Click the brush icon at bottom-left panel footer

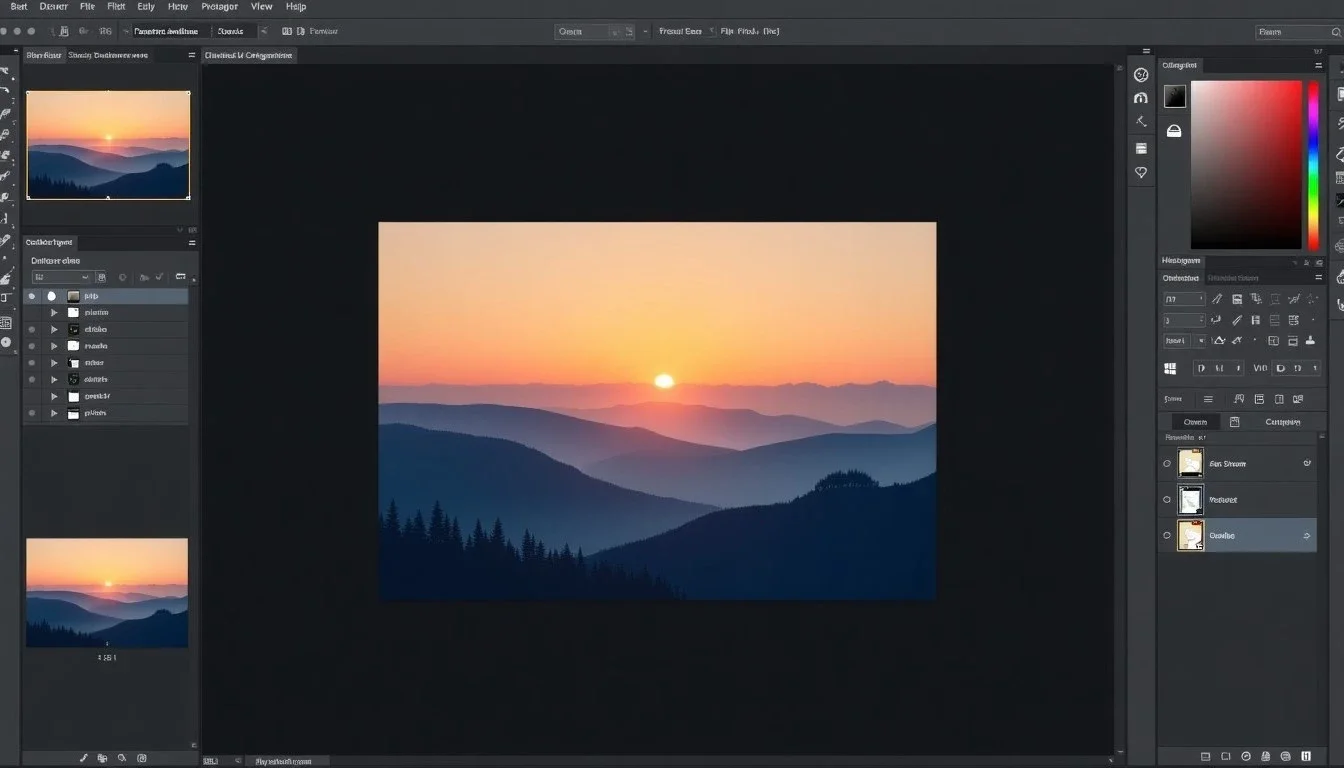click(x=85, y=759)
